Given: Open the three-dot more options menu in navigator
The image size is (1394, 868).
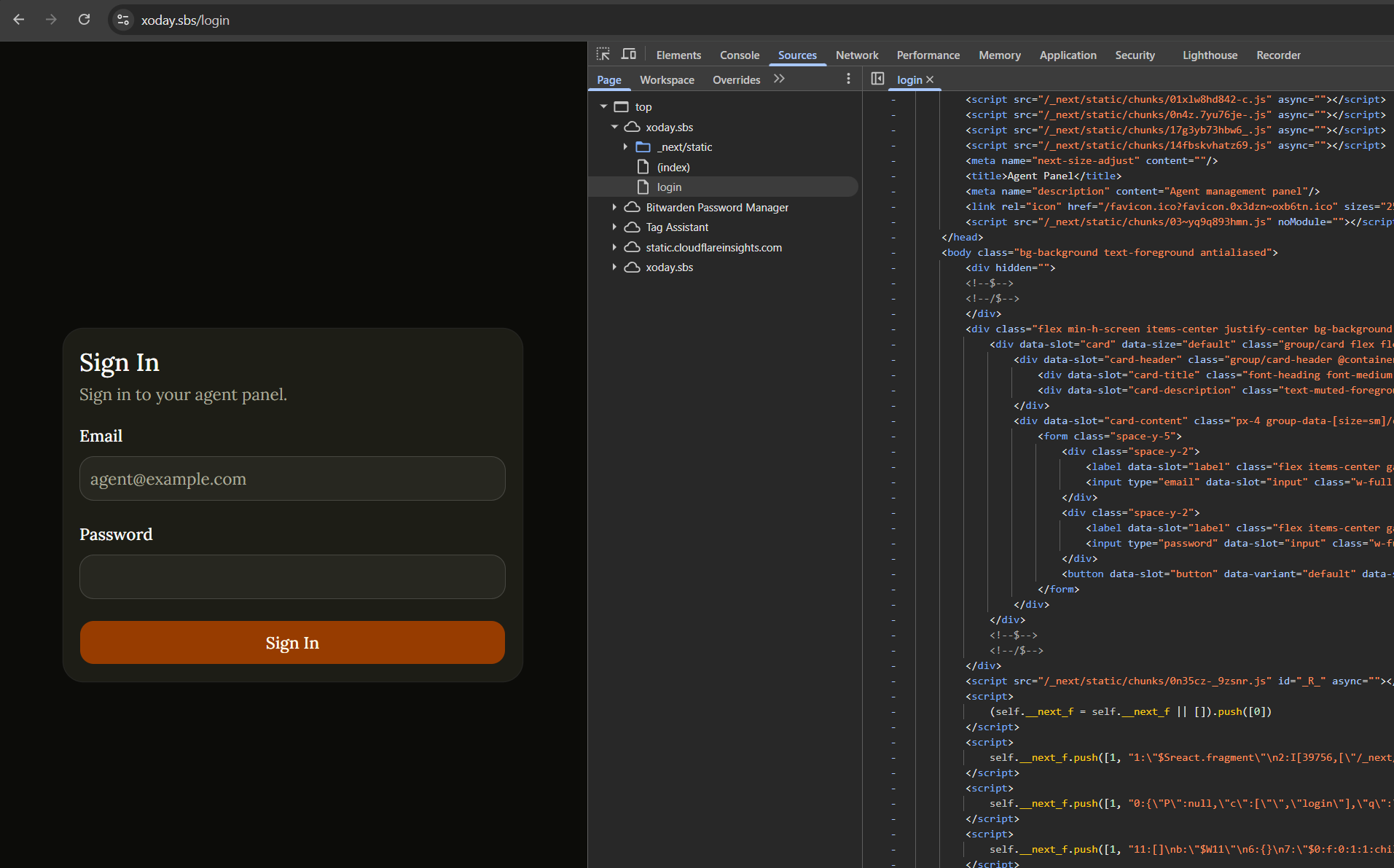Looking at the screenshot, I should click(x=848, y=79).
